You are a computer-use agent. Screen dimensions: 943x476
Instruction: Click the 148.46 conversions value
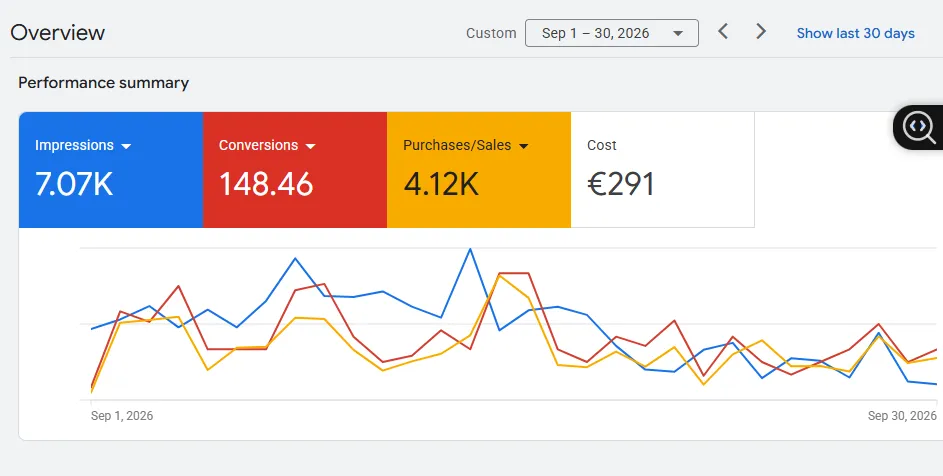pyautogui.click(x=266, y=184)
